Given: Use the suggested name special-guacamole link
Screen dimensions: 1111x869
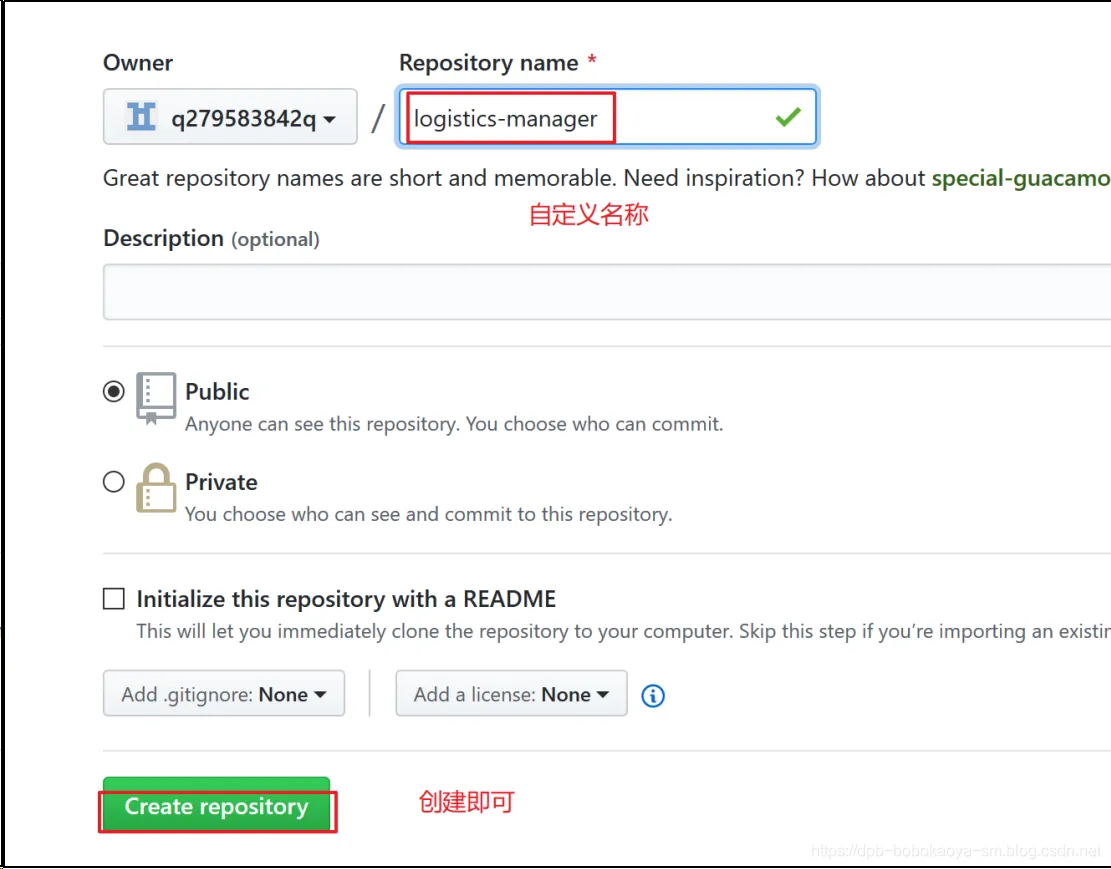Looking at the screenshot, I should 1021,178.
